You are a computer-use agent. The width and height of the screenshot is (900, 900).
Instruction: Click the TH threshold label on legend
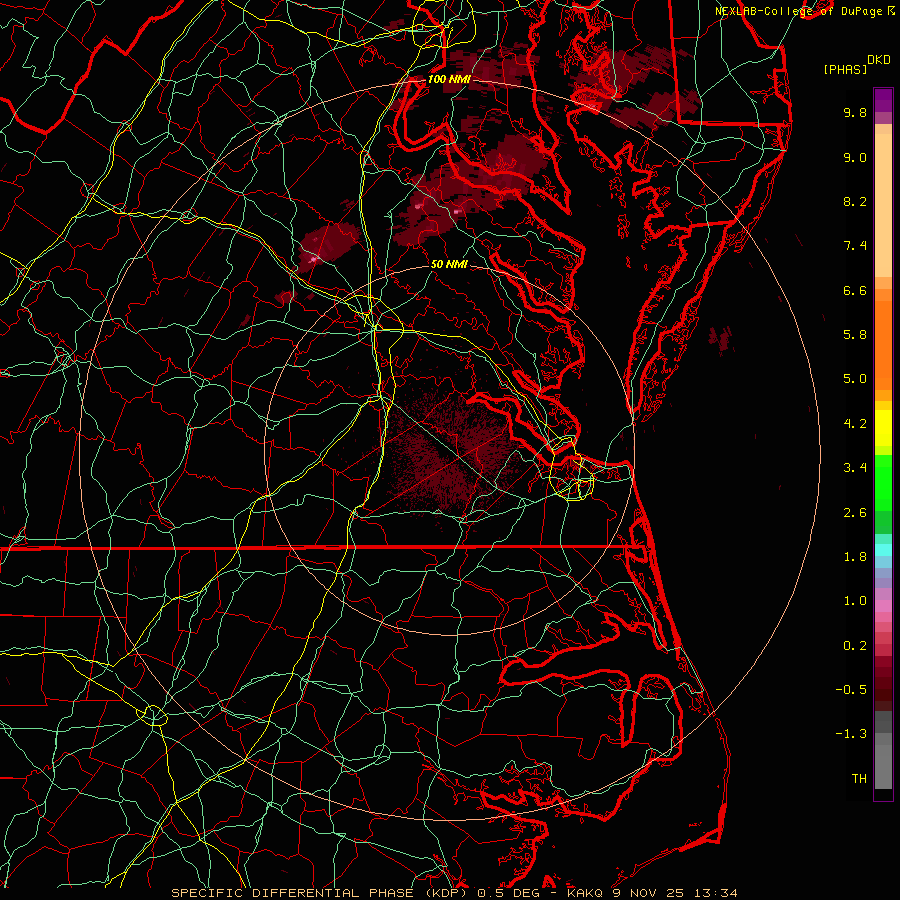859,779
